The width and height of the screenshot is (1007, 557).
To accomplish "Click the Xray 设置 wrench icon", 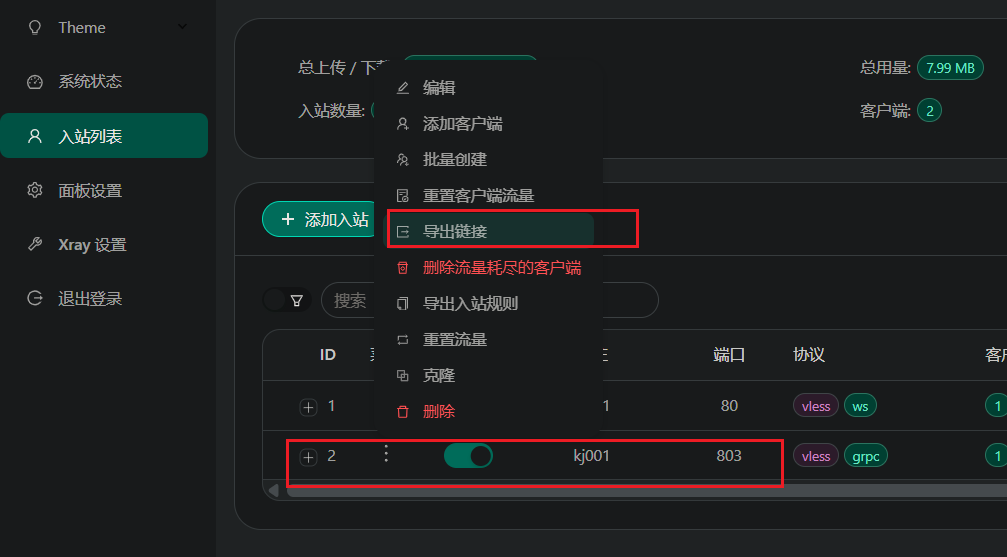I will tap(35, 244).
